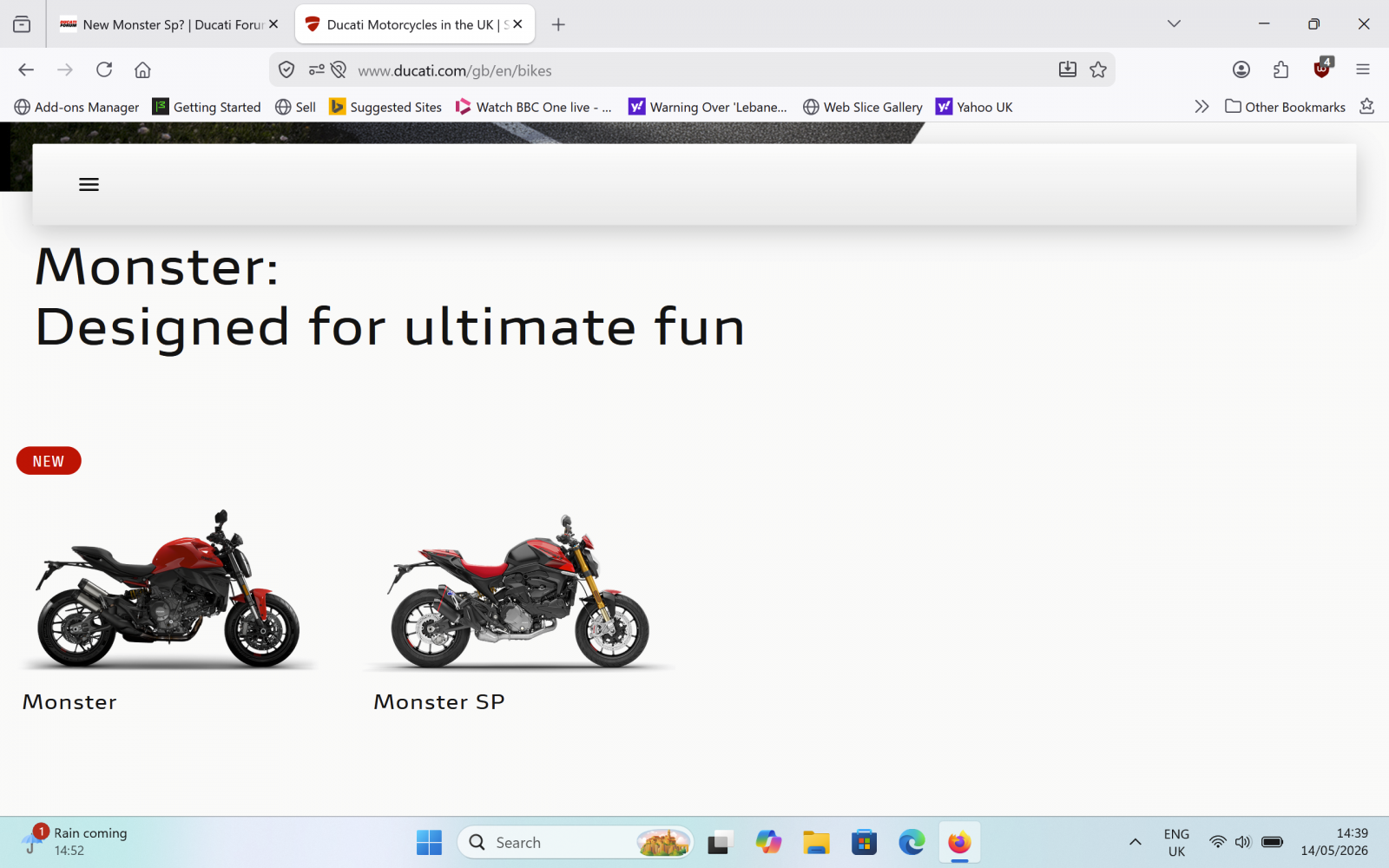Screen dimensions: 1389x868
Task: Open the Watch BBC One live bookmark
Action: (x=534, y=107)
